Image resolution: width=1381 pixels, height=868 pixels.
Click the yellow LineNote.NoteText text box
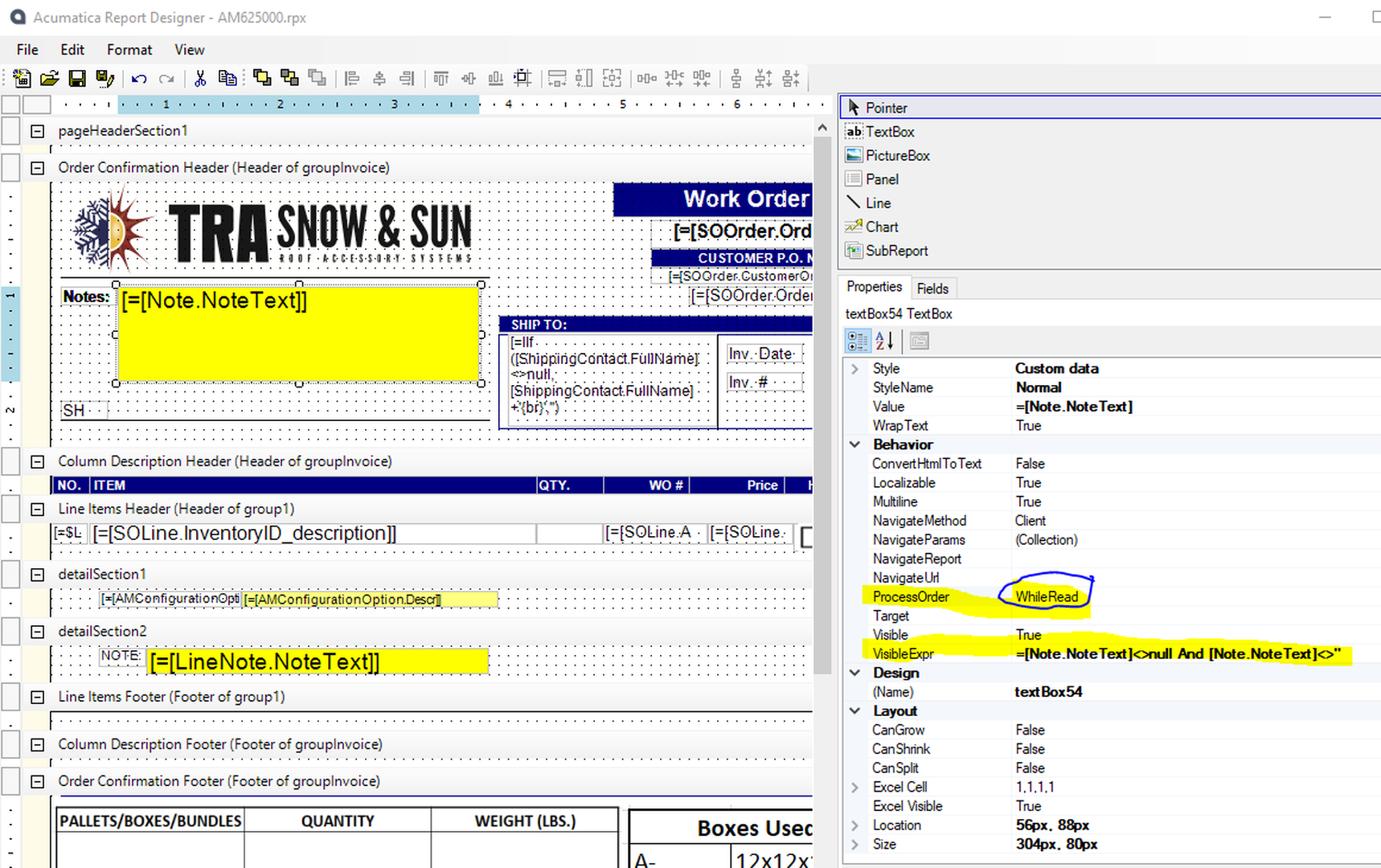click(x=318, y=661)
